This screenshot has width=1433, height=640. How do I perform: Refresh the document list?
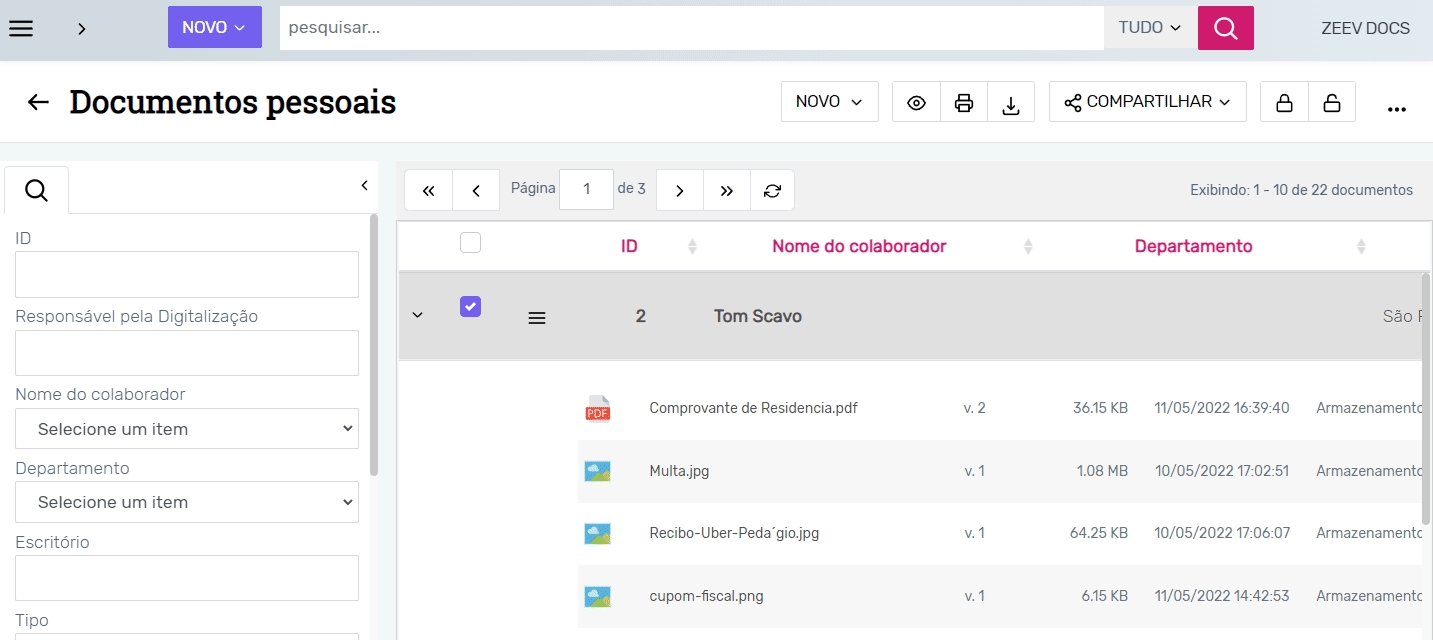[x=772, y=190]
